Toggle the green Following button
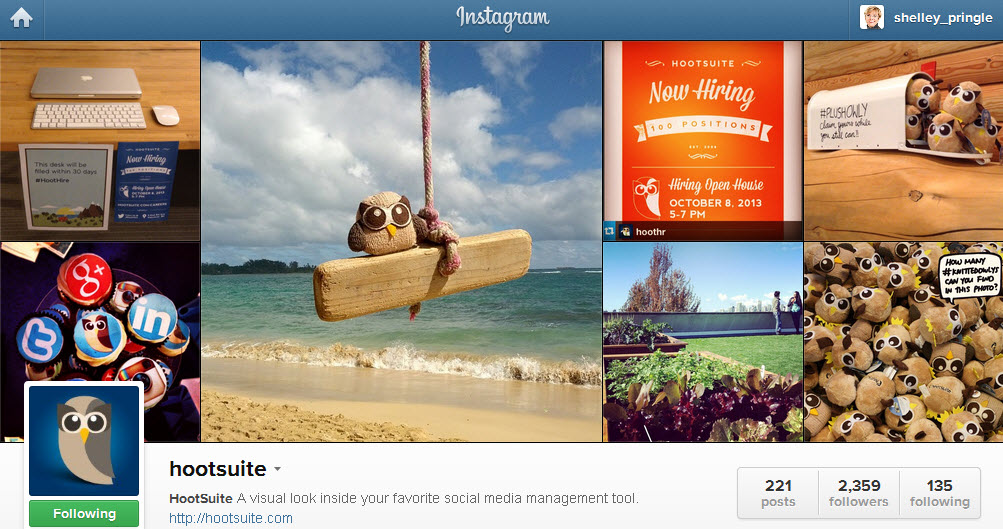 [x=84, y=514]
